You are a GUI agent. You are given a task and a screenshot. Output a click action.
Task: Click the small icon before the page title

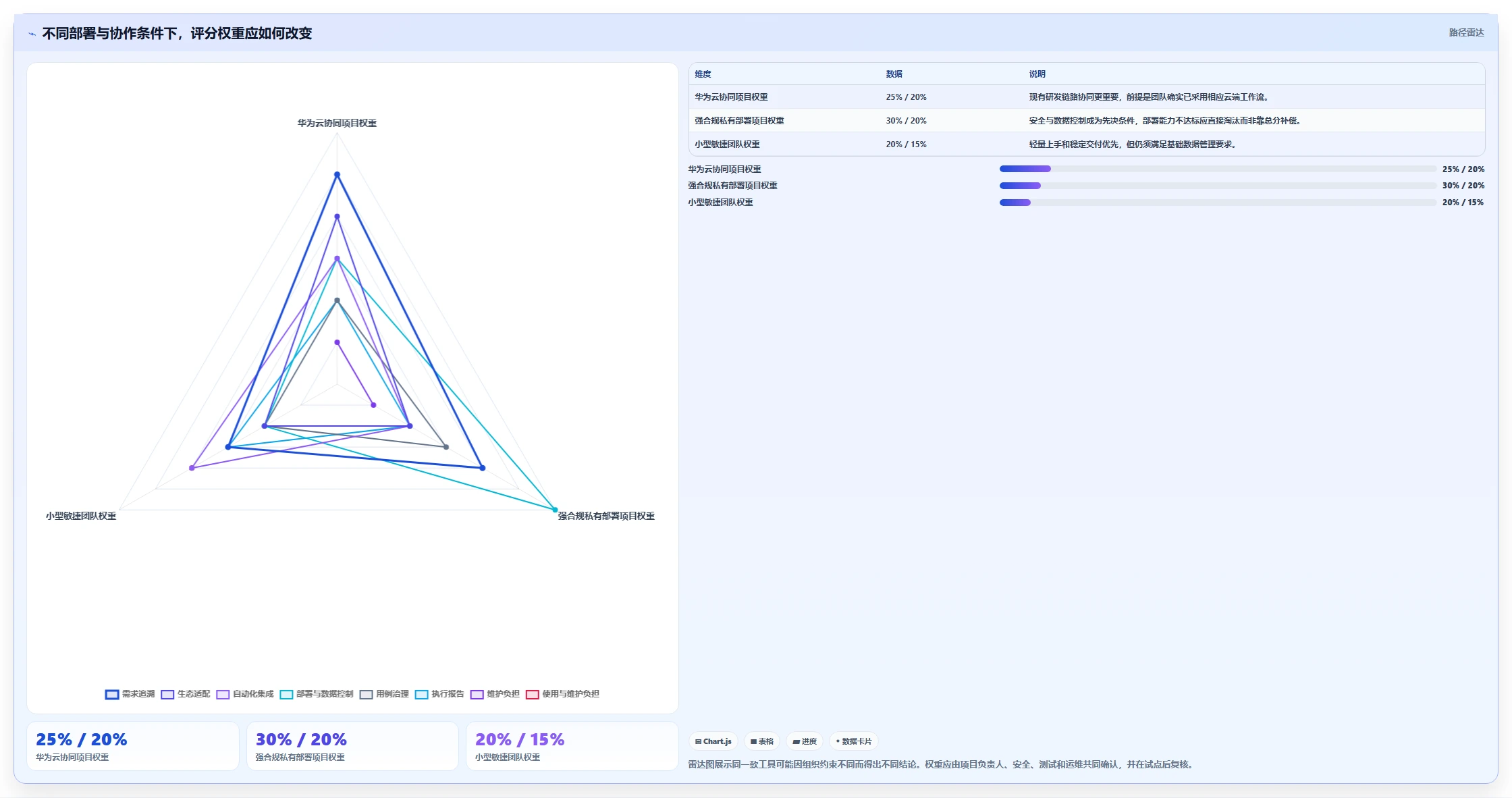pos(32,34)
